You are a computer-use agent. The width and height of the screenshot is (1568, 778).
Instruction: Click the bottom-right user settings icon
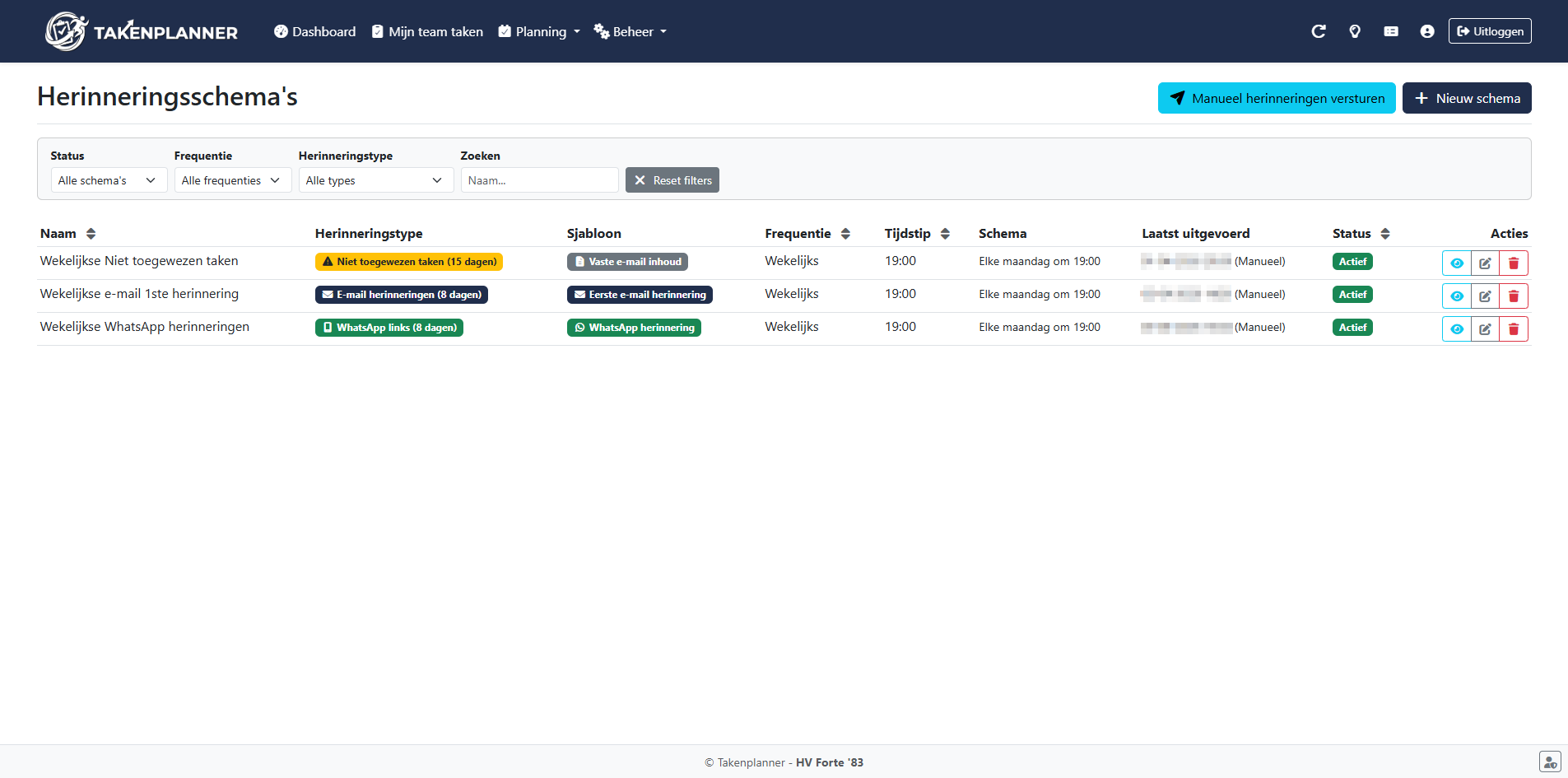(1549, 762)
